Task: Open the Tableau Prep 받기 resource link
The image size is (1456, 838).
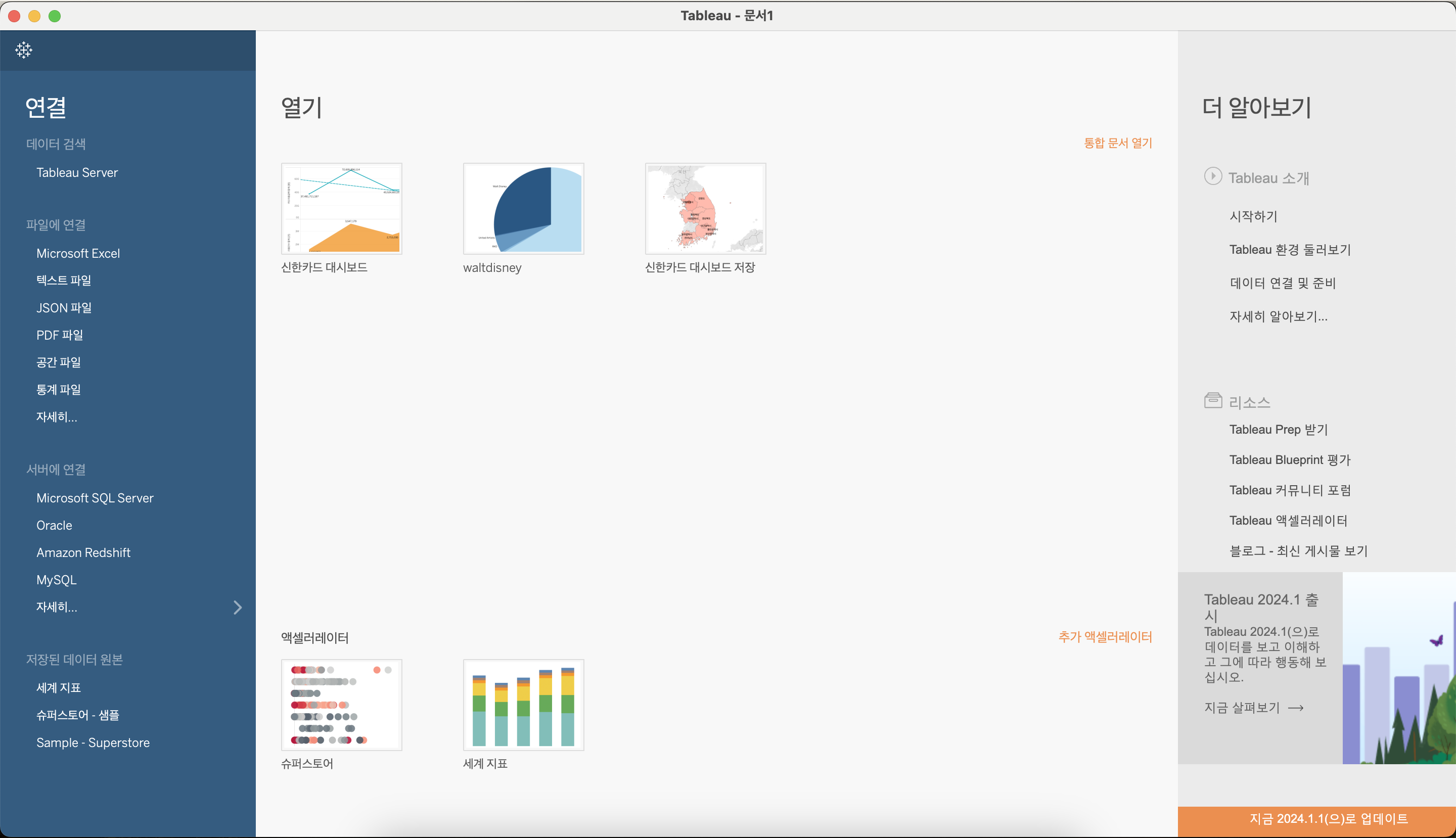Action: tap(1278, 429)
